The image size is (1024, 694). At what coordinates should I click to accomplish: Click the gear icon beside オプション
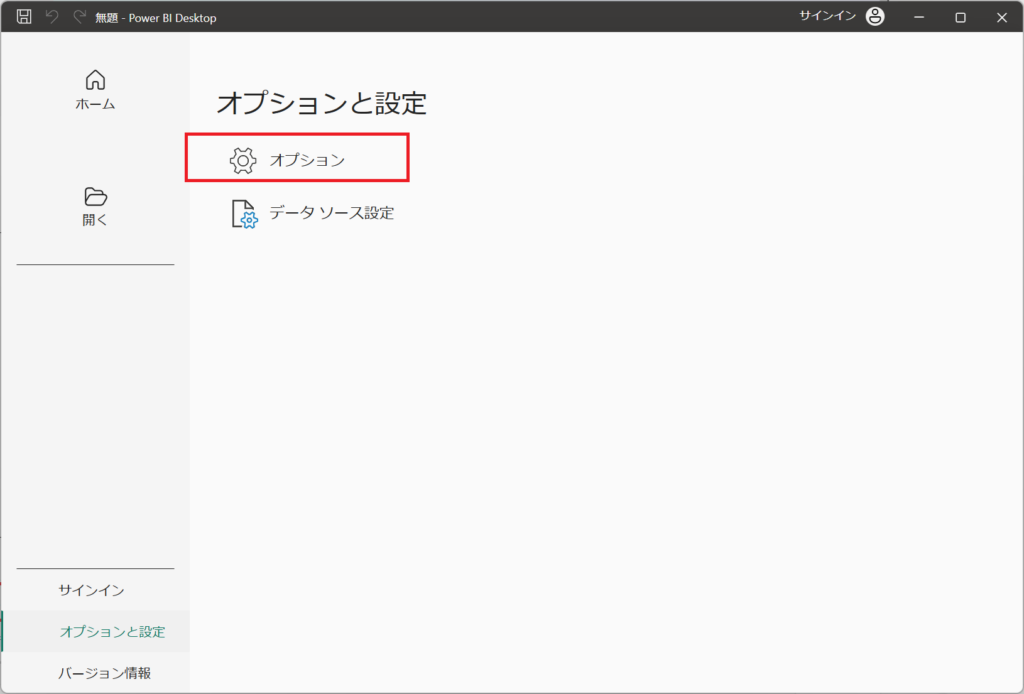click(243, 160)
